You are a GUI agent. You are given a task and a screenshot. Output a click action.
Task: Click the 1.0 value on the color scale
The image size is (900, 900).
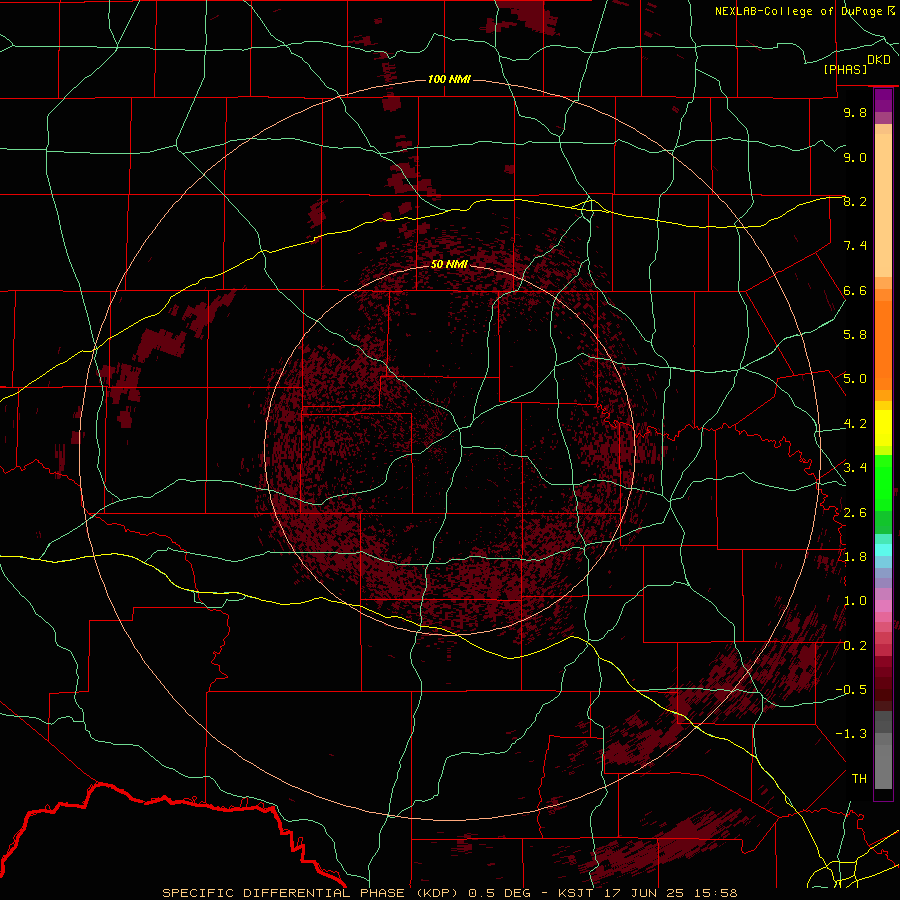(x=855, y=601)
